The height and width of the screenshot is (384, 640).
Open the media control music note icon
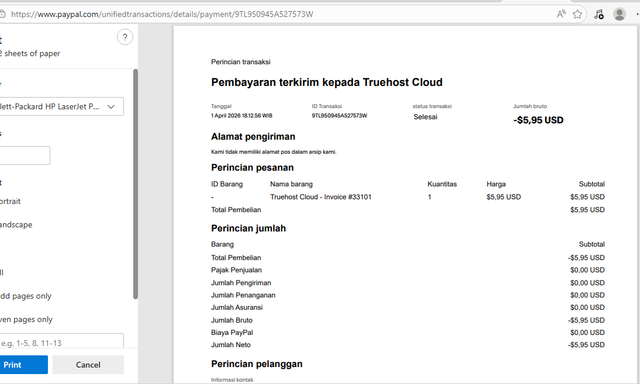pos(599,14)
